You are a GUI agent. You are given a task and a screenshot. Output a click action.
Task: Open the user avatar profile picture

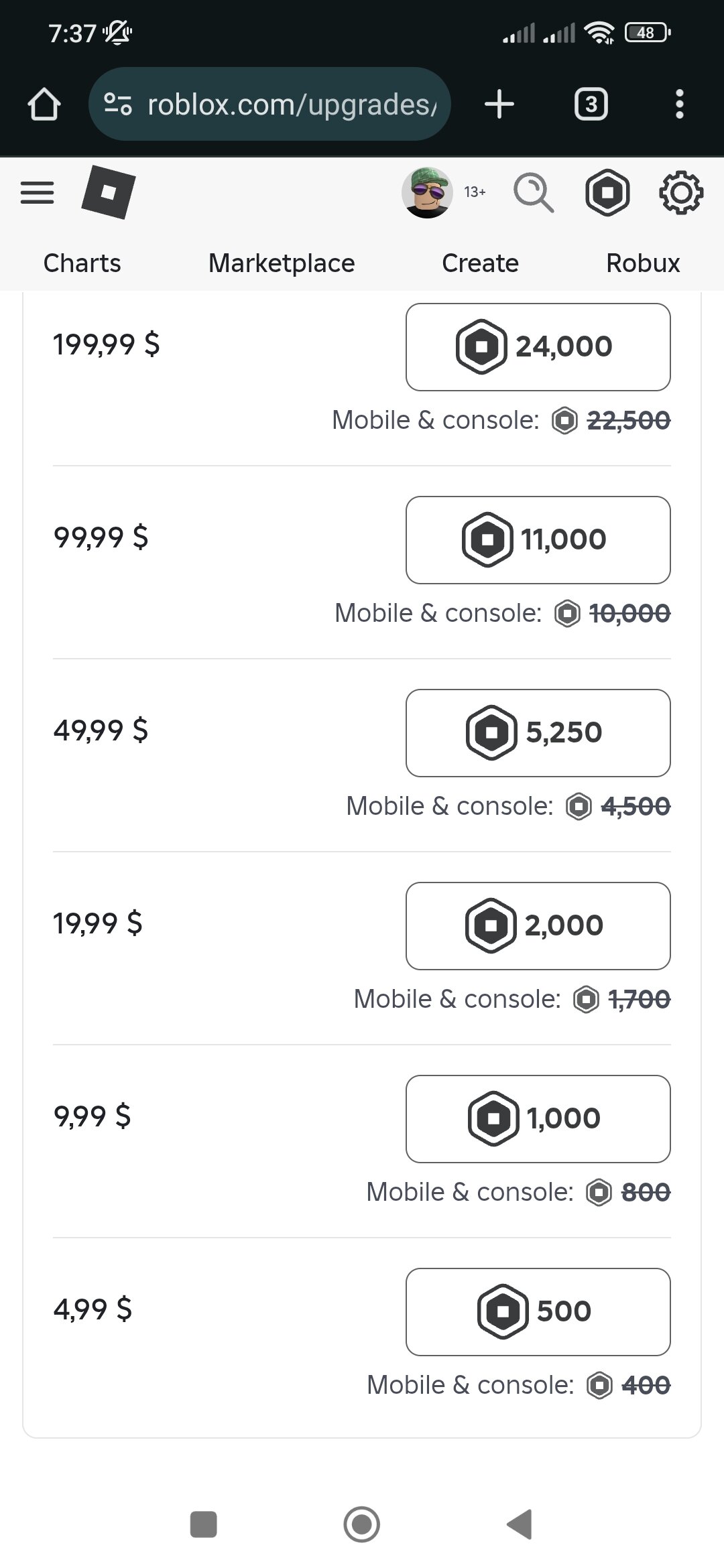(x=426, y=193)
